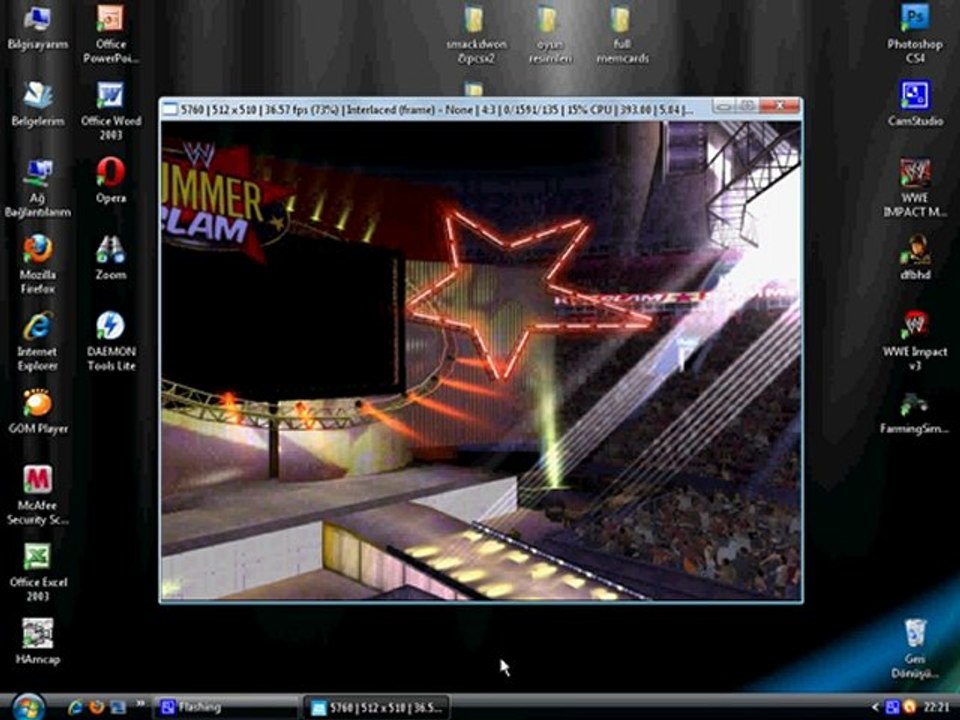Viewport: 960px width, 720px height.
Task: Open Office PowerPoint desktop shortcut
Action: (x=111, y=34)
